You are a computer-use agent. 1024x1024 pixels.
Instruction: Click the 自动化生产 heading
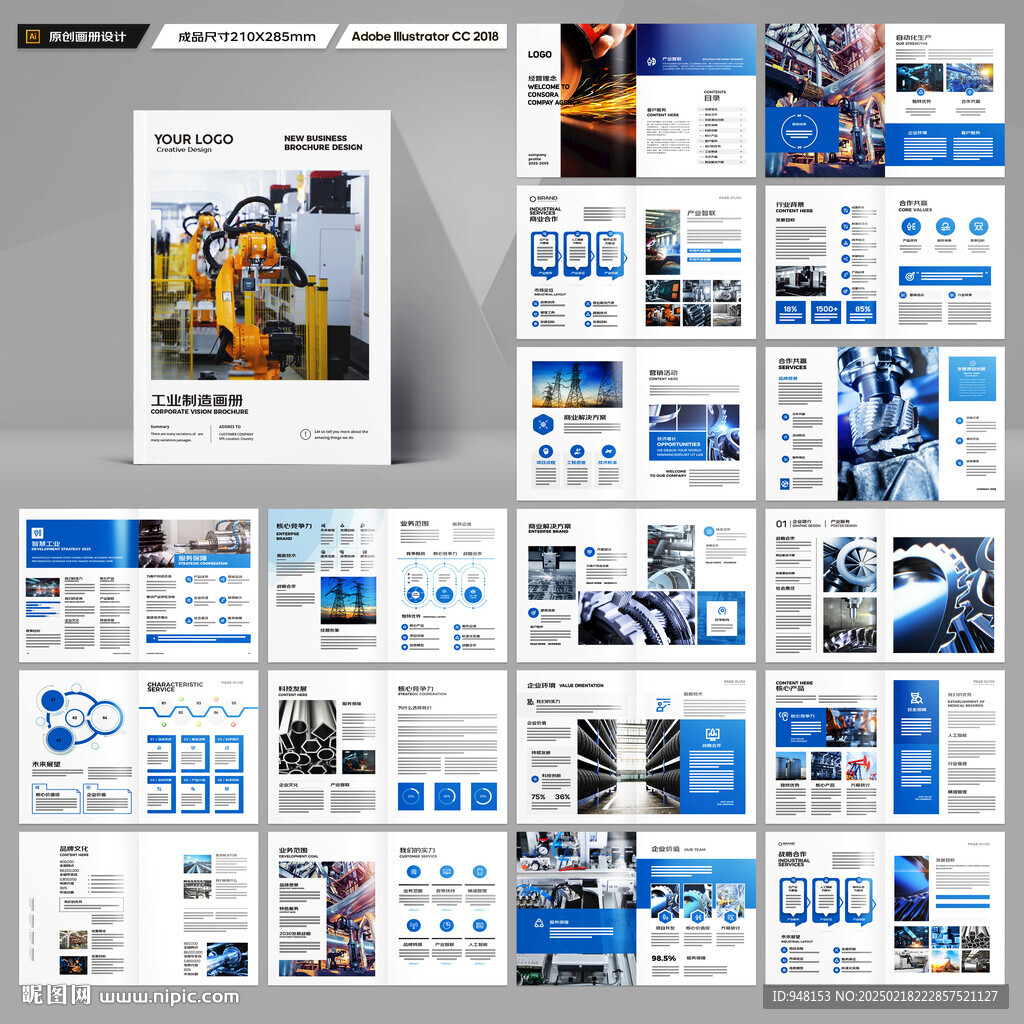click(x=913, y=38)
